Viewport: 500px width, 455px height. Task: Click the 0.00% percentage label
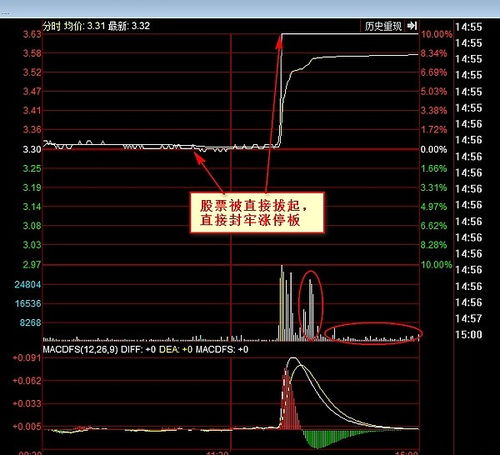pyautogui.click(x=434, y=149)
